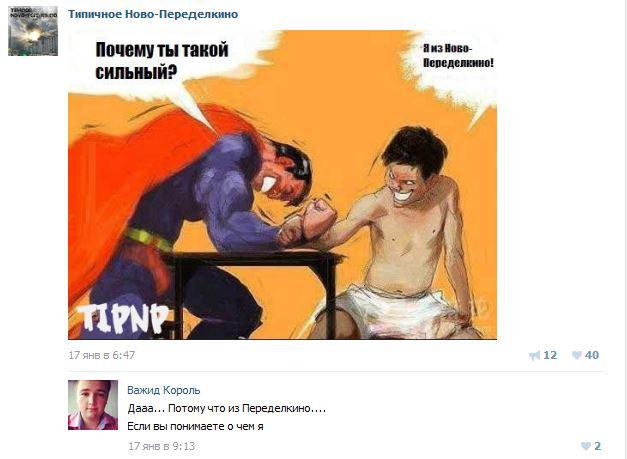The height and width of the screenshot is (459, 627).
Task: Click the repost megaphone icon
Action: (x=534, y=355)
